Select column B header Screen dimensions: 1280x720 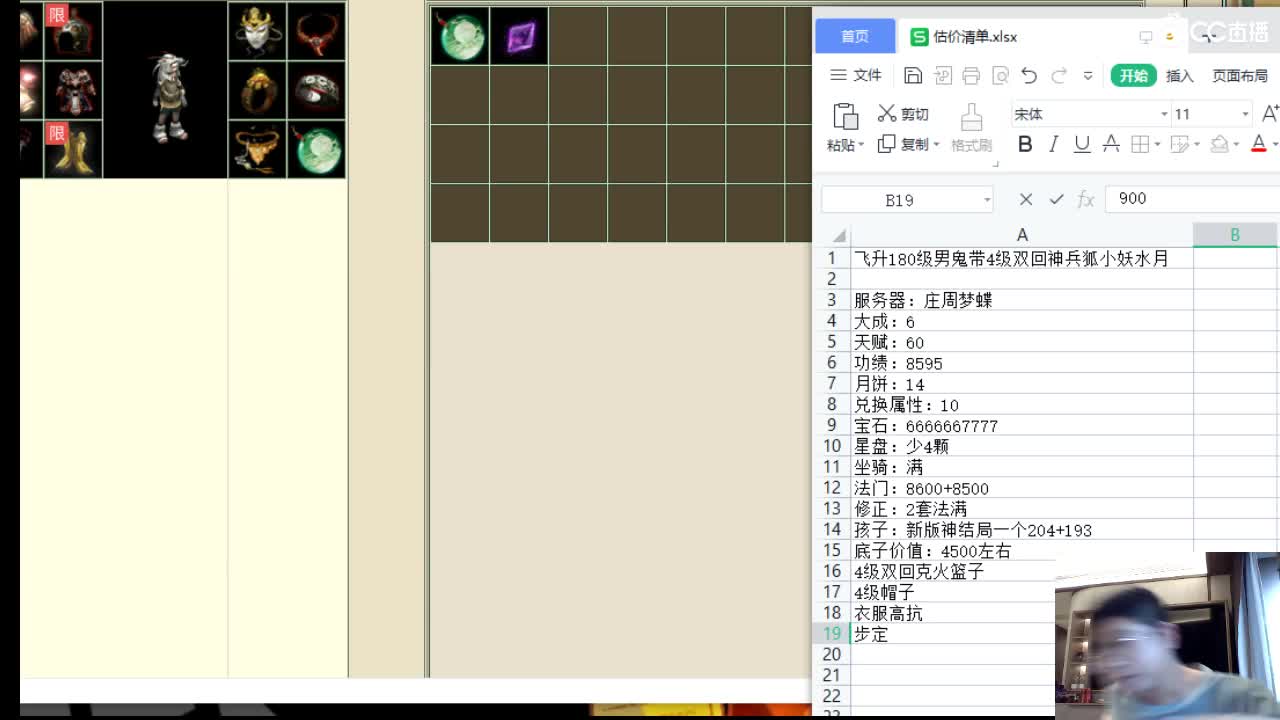pos(1235,235)
